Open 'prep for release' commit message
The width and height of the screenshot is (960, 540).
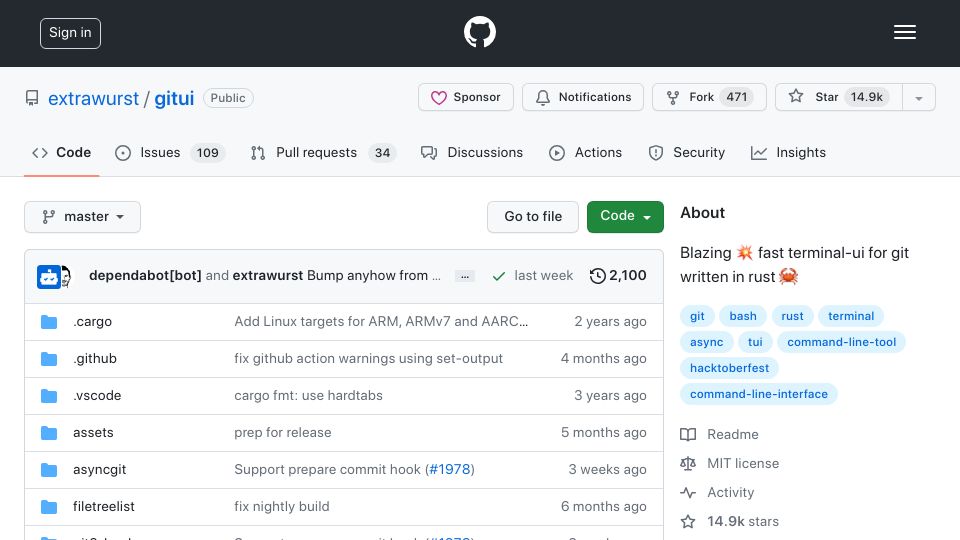coord(283,433)
